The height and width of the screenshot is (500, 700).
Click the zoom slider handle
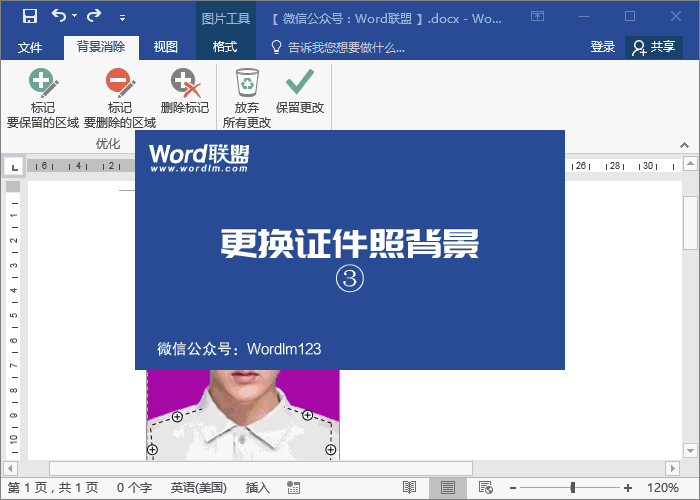tap(573, 488)
